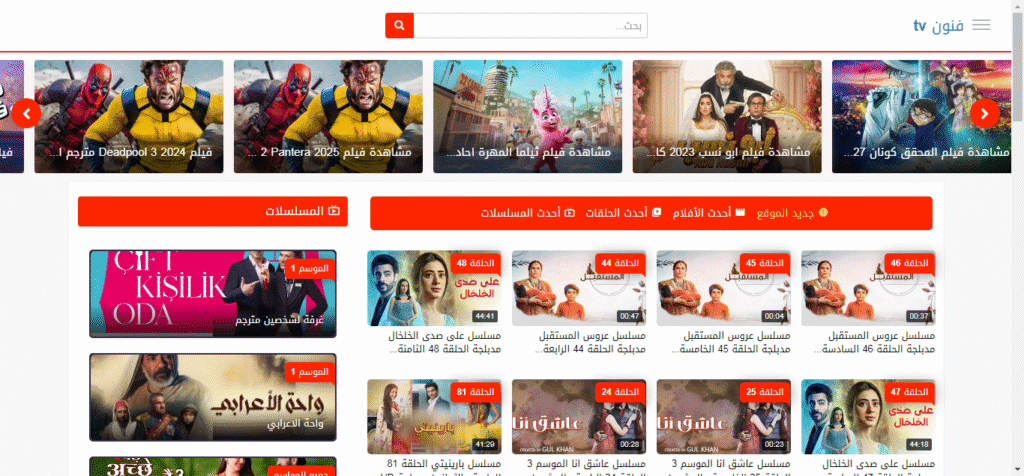Click the الحلقة 46 red badge
Viewport: 1024px width, 476px height.
click(x=910, y=263)
